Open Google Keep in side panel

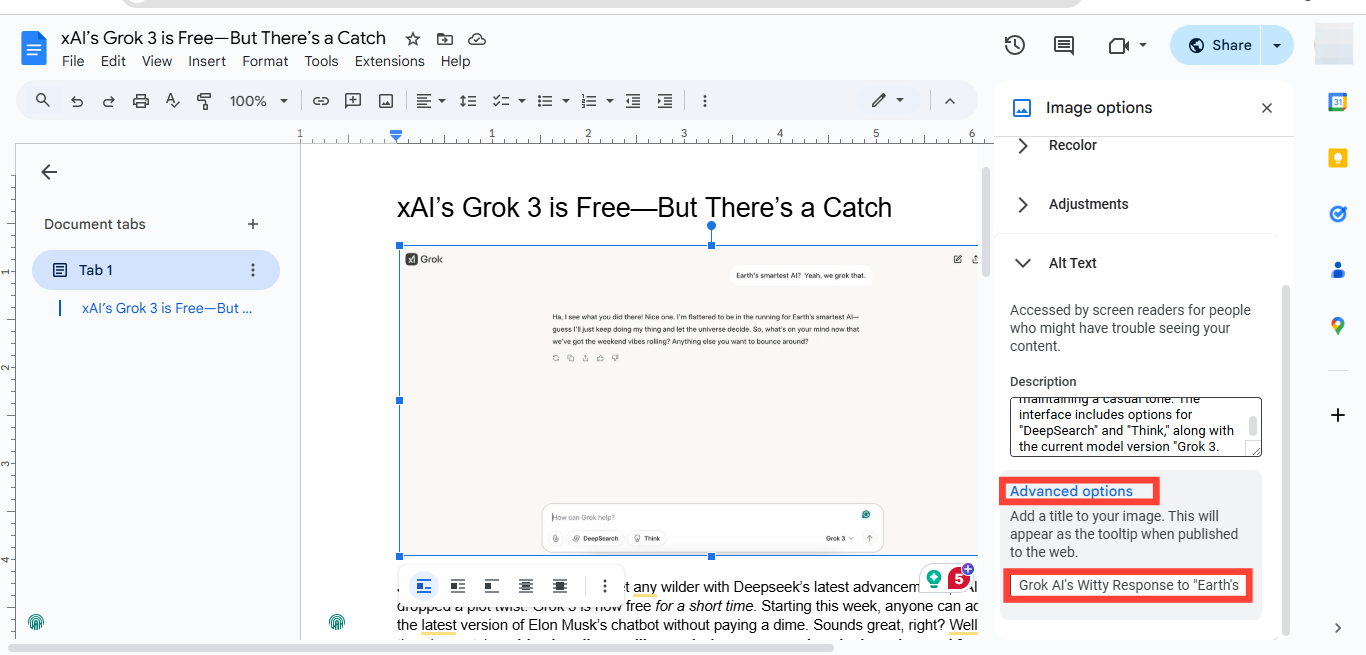pyautogui.click(x=1338, y=158)
